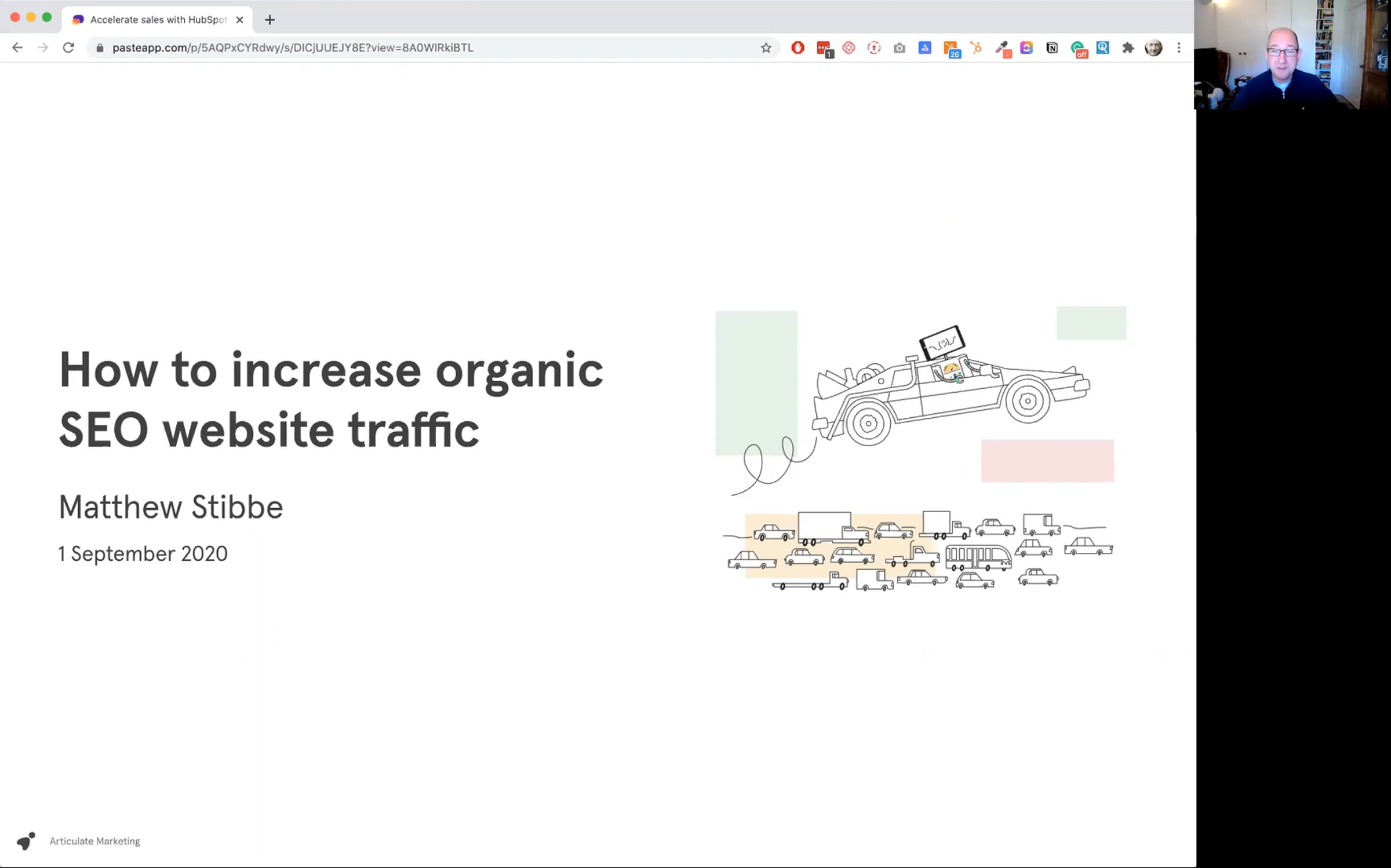Click the speaker's webcam video thumbnail
This screenshot has height=868, width=1391.
1292,54
